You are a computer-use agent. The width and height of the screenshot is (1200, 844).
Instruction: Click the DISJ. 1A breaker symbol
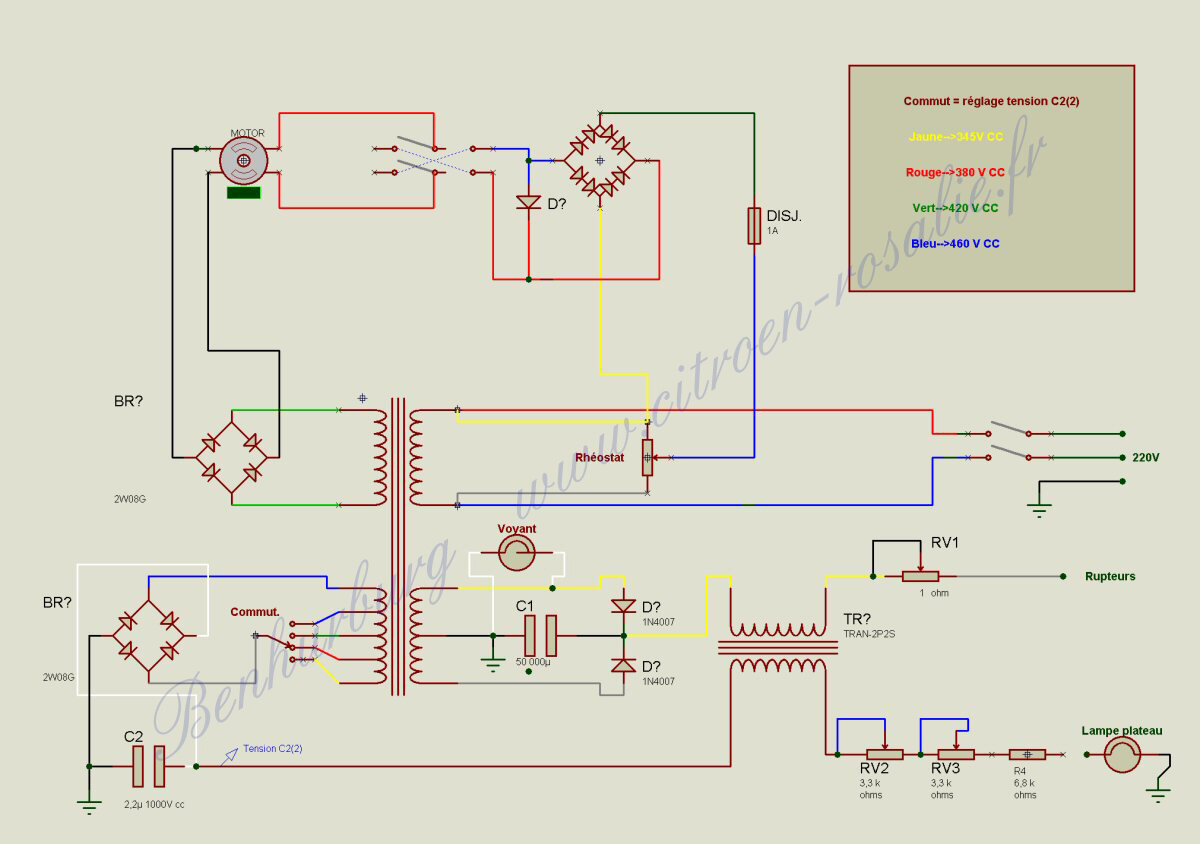point(755,226)
